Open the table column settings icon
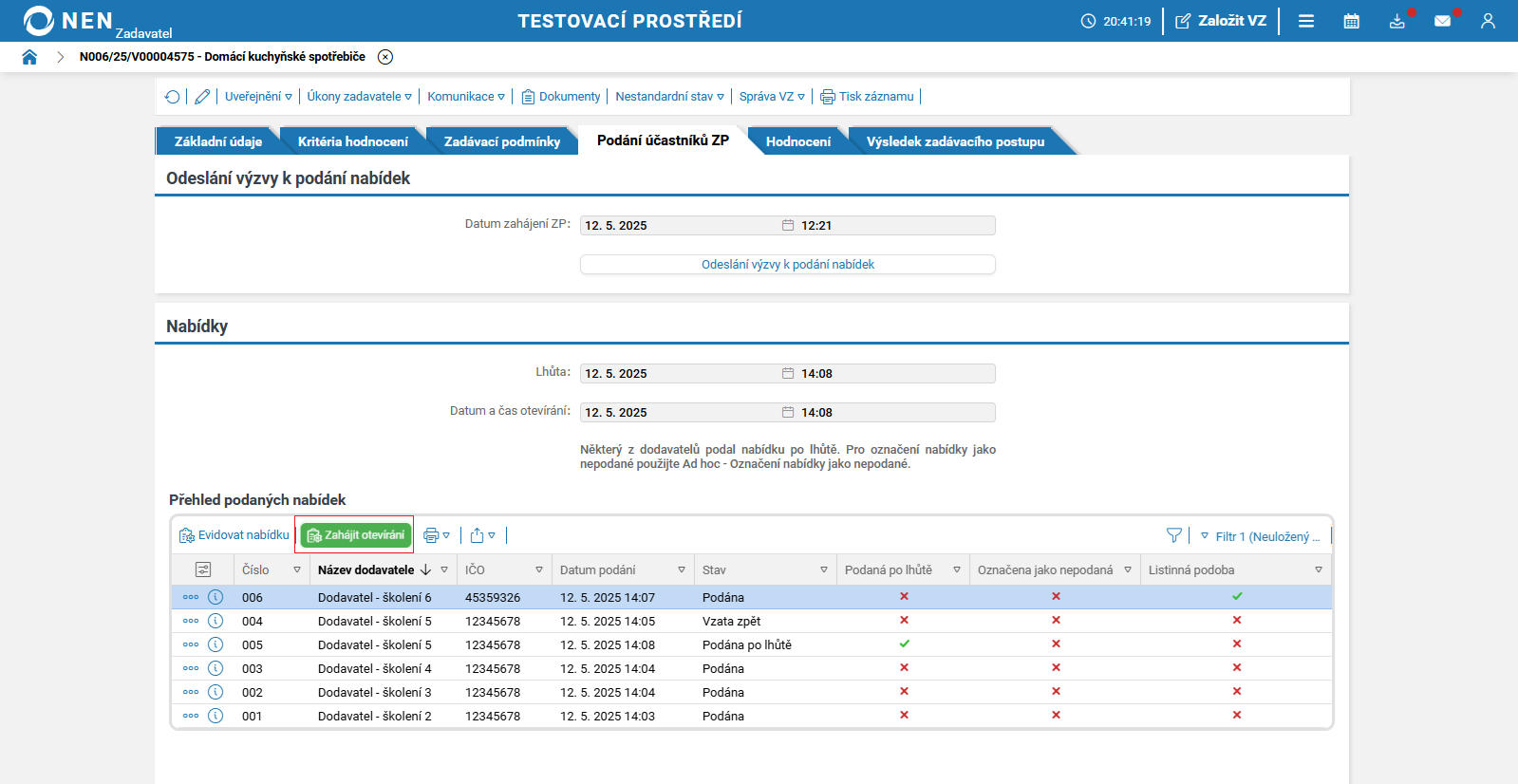1518x784 pixels. (203, 569)
